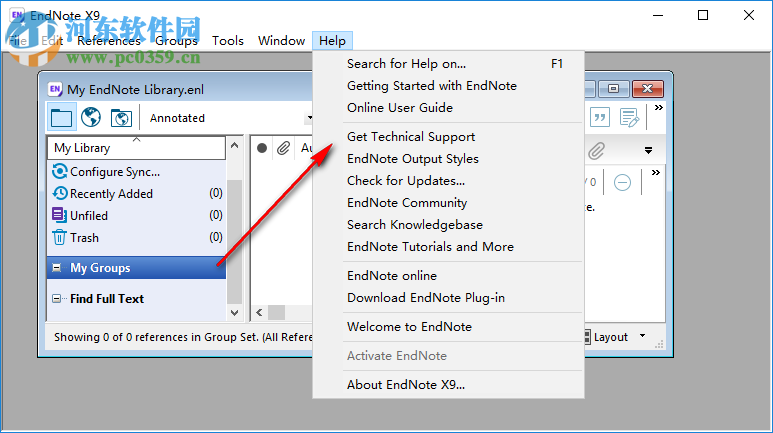This screenshot has width=773, height=433.
Task: Choose EndNote Output Styles
Action: [x=449, y=159]
